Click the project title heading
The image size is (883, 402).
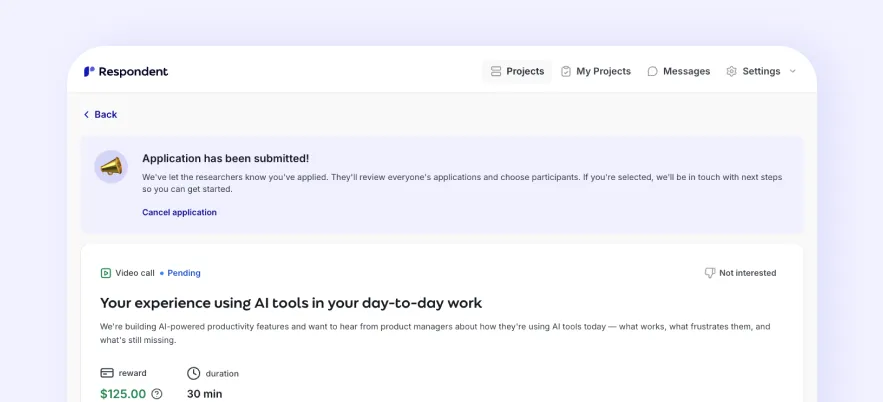click(x=291, y=302)
